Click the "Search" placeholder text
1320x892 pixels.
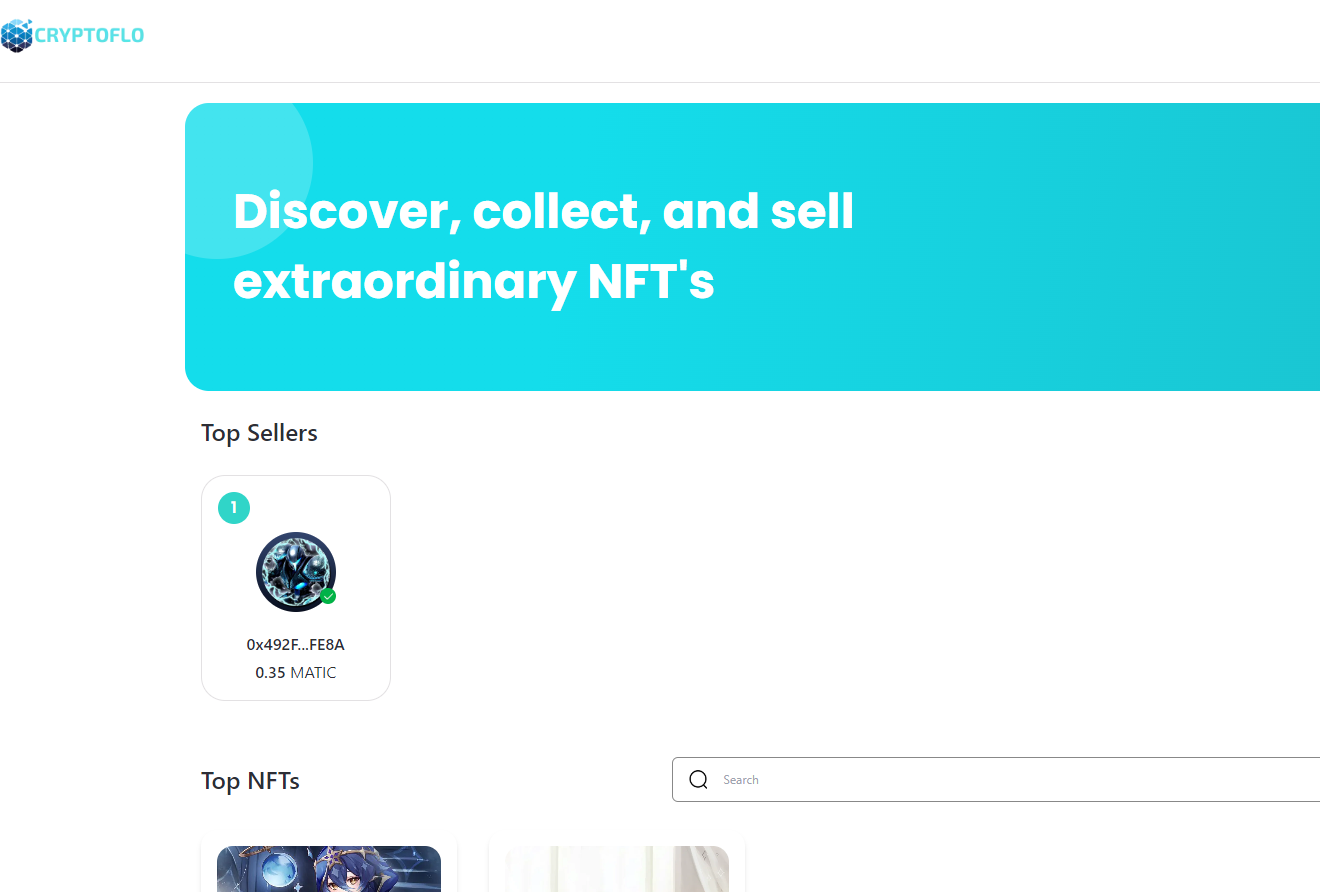coord(741,780)
